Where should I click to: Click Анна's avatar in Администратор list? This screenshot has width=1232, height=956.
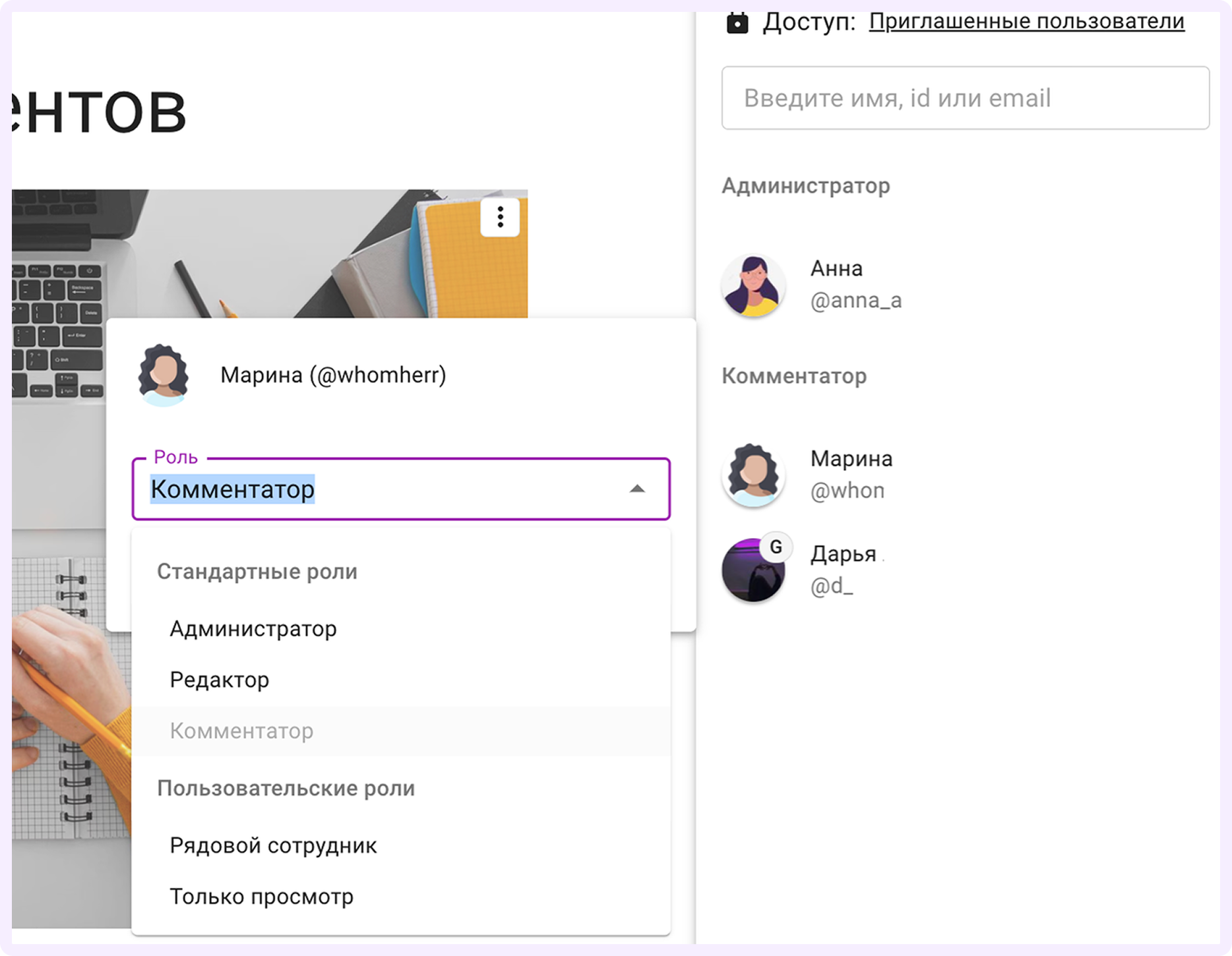pyautogui.click(x=753, y=285)
